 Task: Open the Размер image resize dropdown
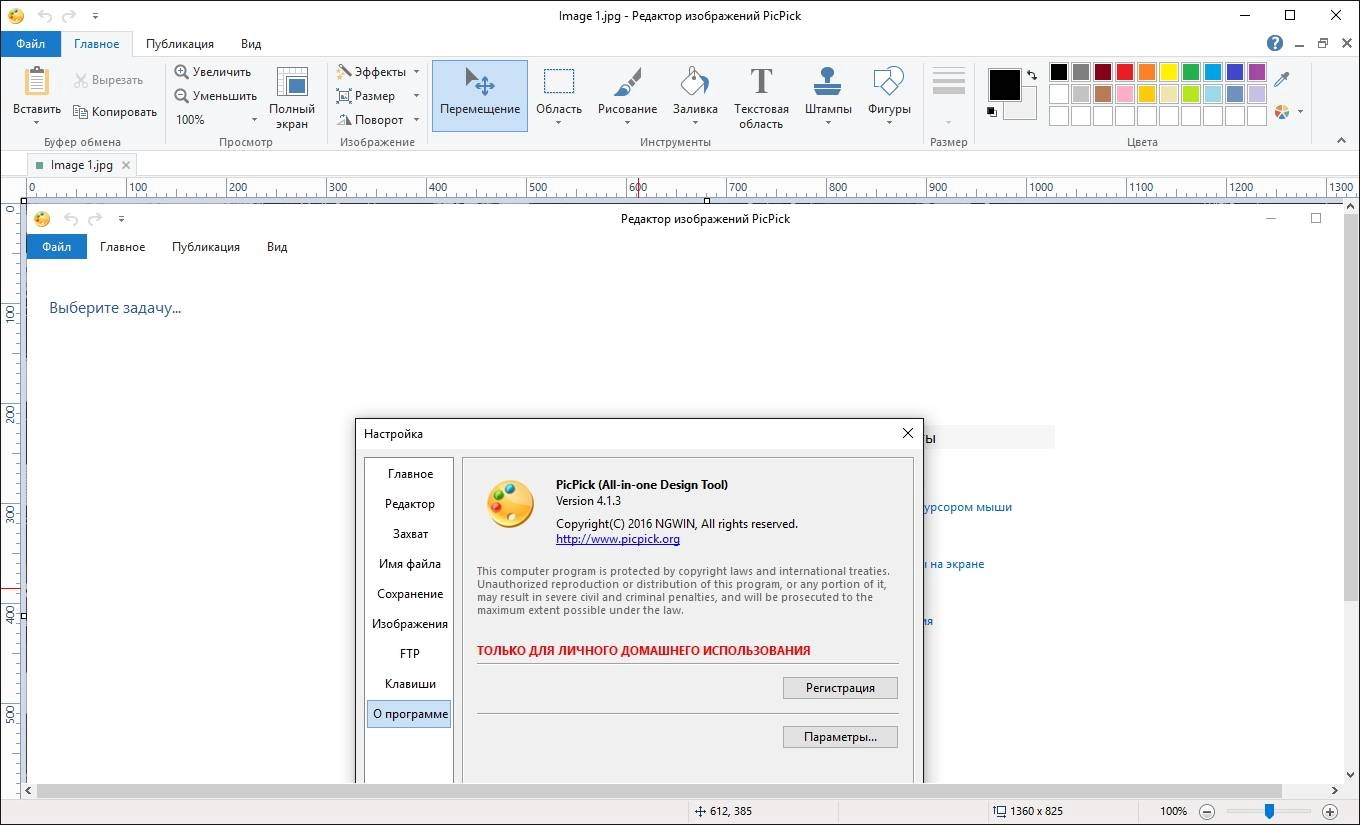point(378,96)
